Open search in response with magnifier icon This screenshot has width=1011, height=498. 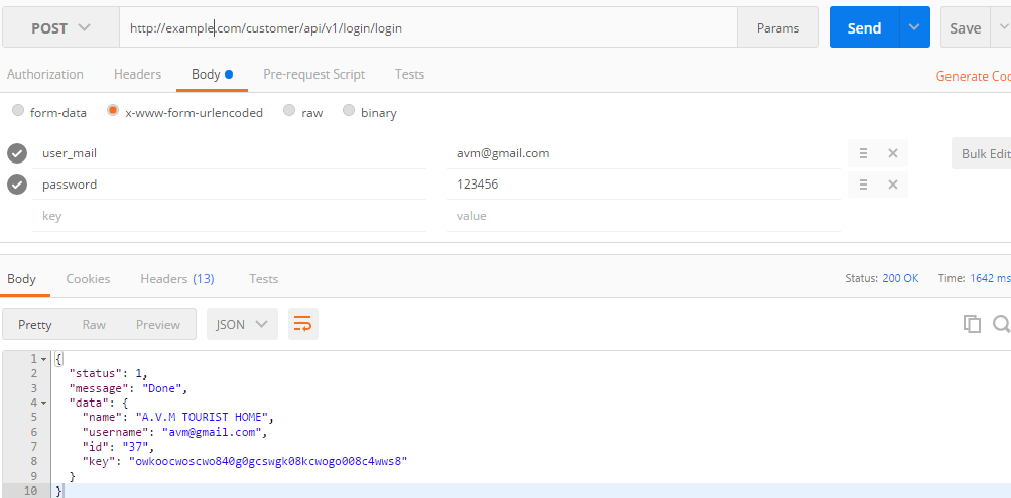pos(1001,324)
